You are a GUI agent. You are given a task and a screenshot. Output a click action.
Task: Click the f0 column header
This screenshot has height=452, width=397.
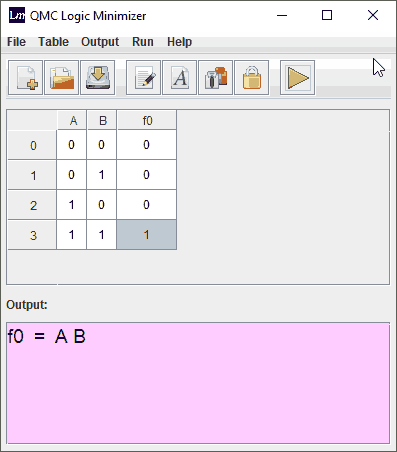(147, 120)
